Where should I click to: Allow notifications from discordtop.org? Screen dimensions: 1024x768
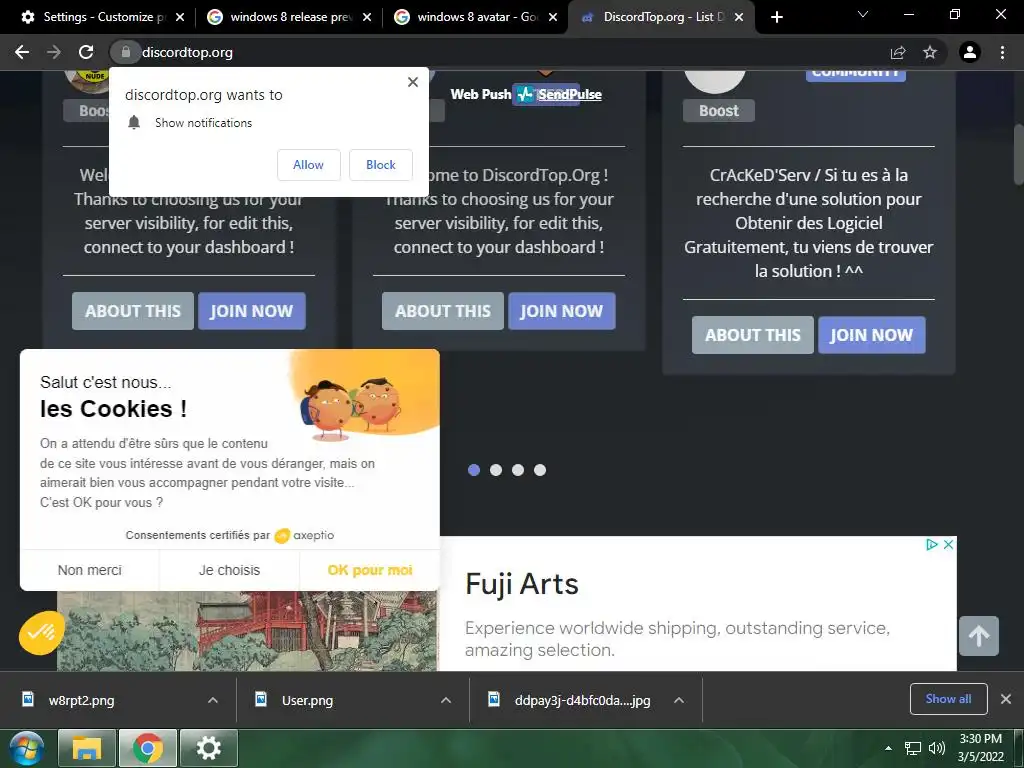(308, 165)
